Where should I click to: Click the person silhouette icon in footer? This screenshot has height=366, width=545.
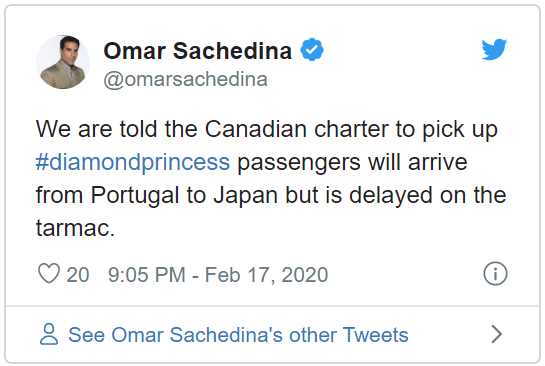pyautogui.click(x=49, y=334)
